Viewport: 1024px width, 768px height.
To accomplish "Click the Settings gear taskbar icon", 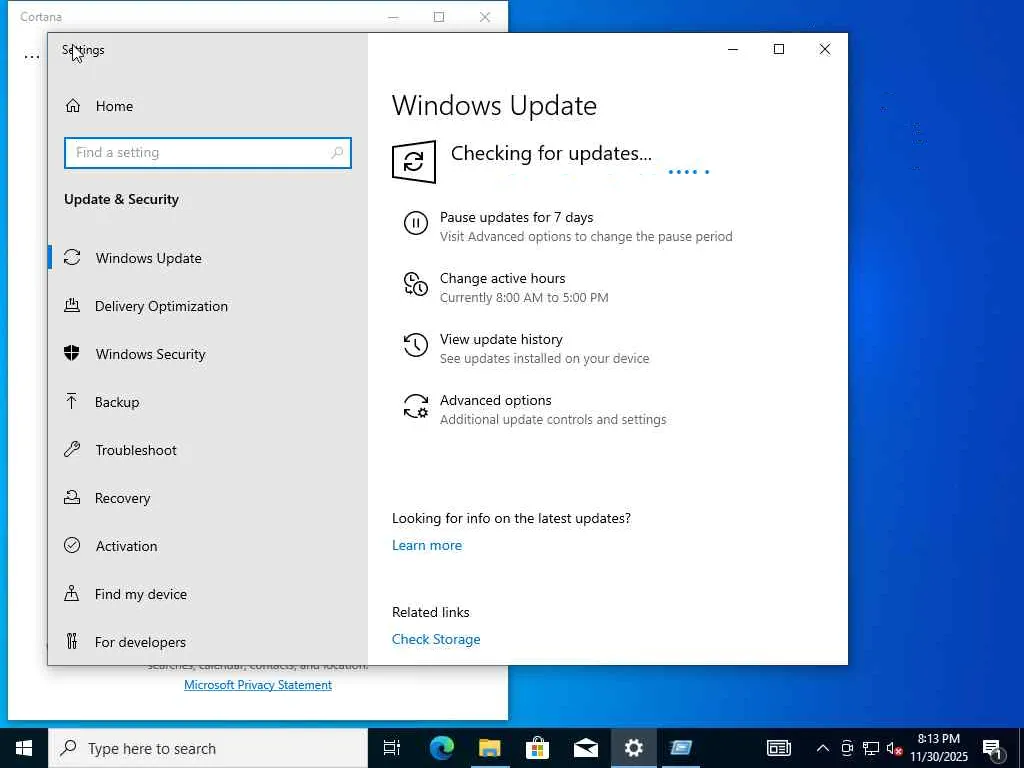I will (633, 748).
